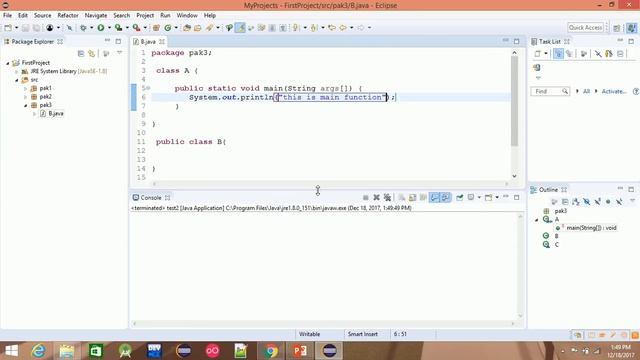Click the Remove Launch X icon in Console

376,198
